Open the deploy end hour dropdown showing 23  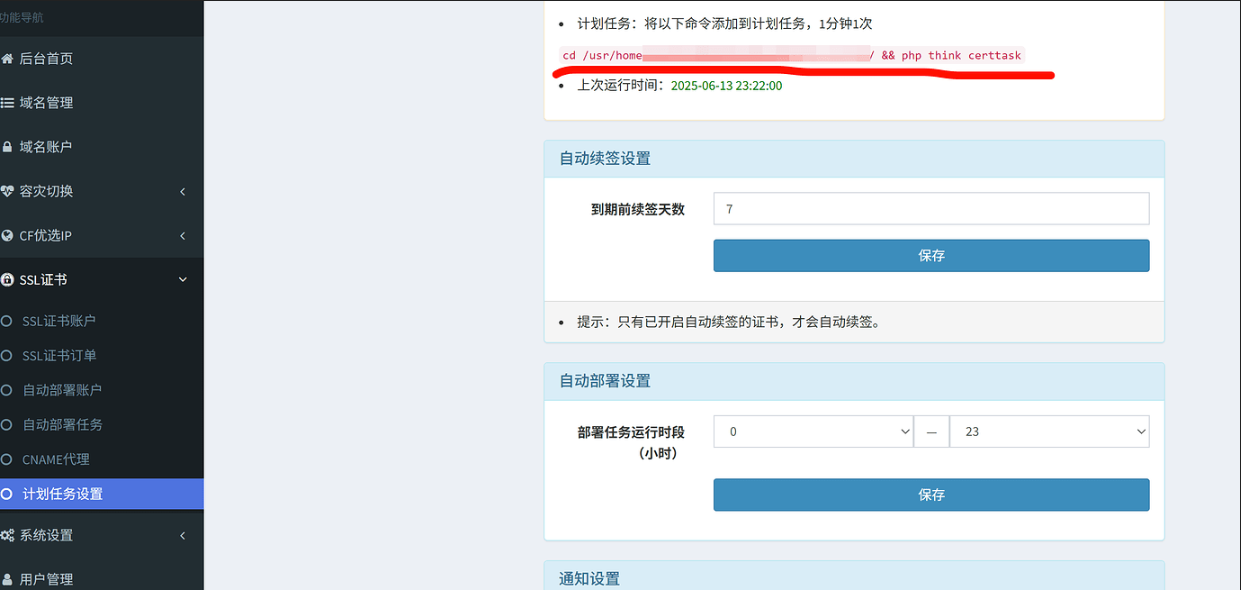coord(1048,432)
